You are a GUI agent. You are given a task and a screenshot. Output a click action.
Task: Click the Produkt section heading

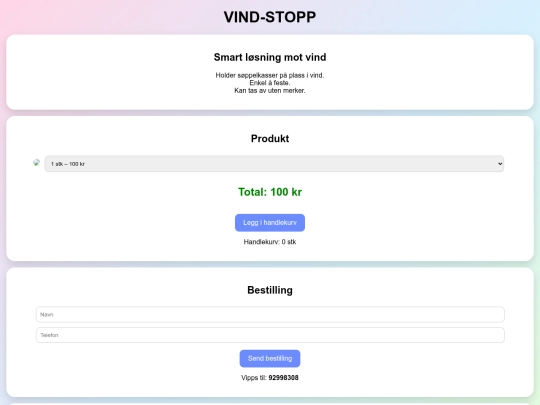[x=270, y=138]
